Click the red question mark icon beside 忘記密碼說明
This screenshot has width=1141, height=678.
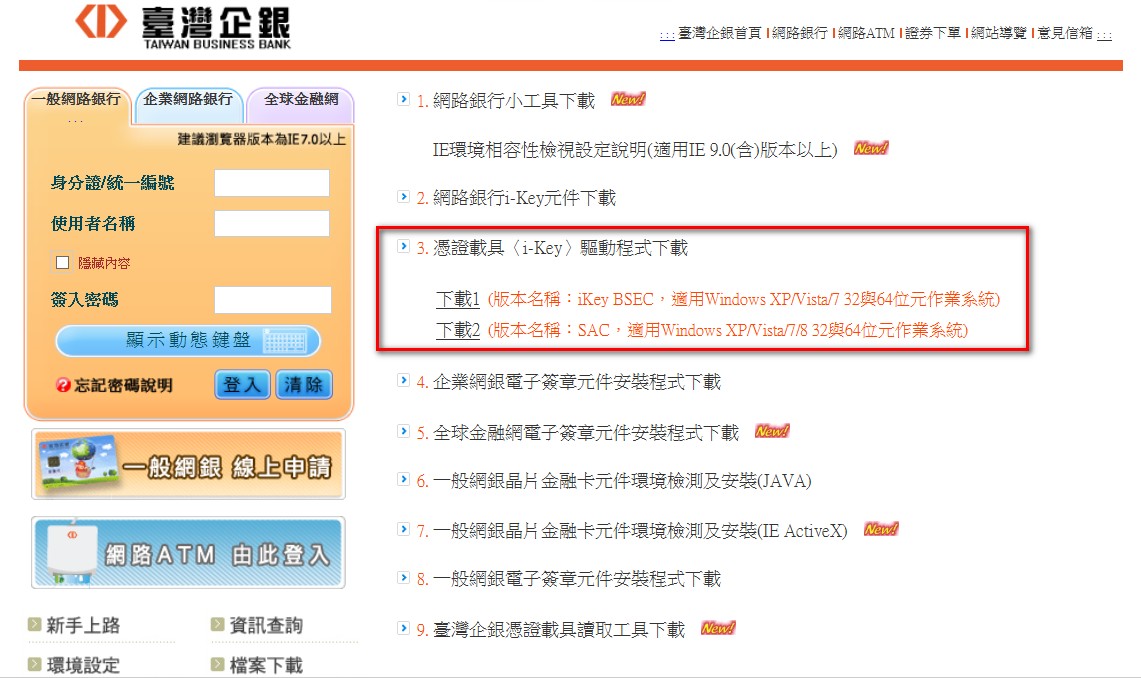[63, 385]
